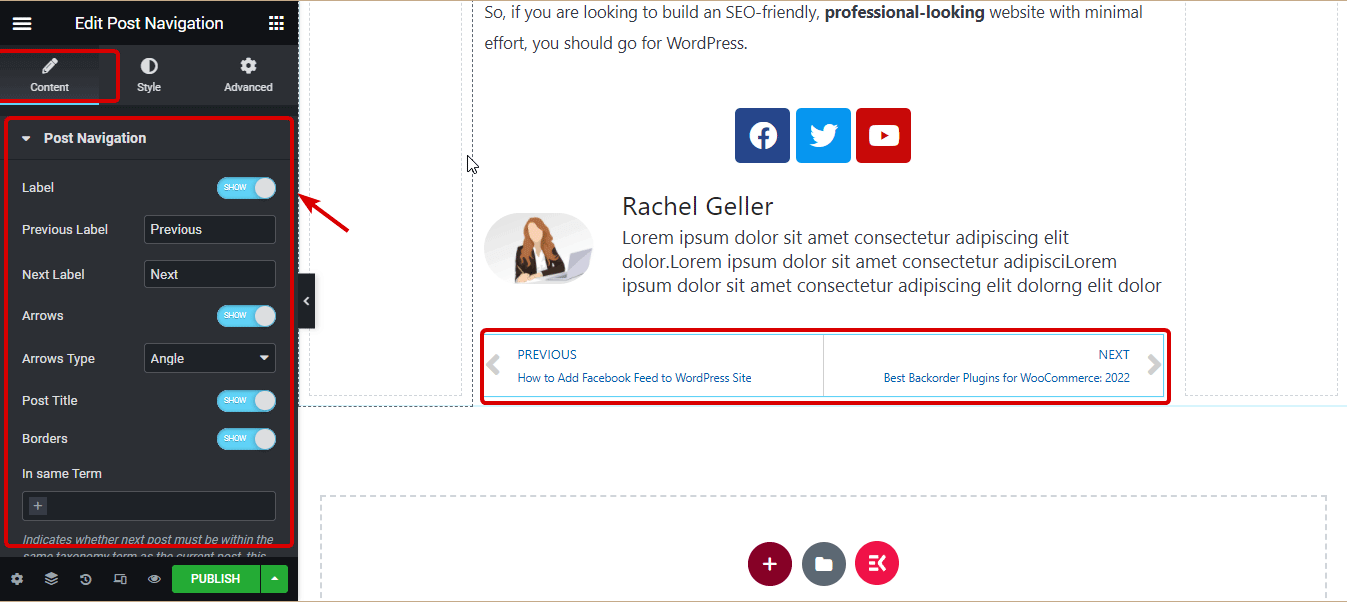Click the Rachel Geller author name
Screen dimensions: 1347x602
click(698, 207)
